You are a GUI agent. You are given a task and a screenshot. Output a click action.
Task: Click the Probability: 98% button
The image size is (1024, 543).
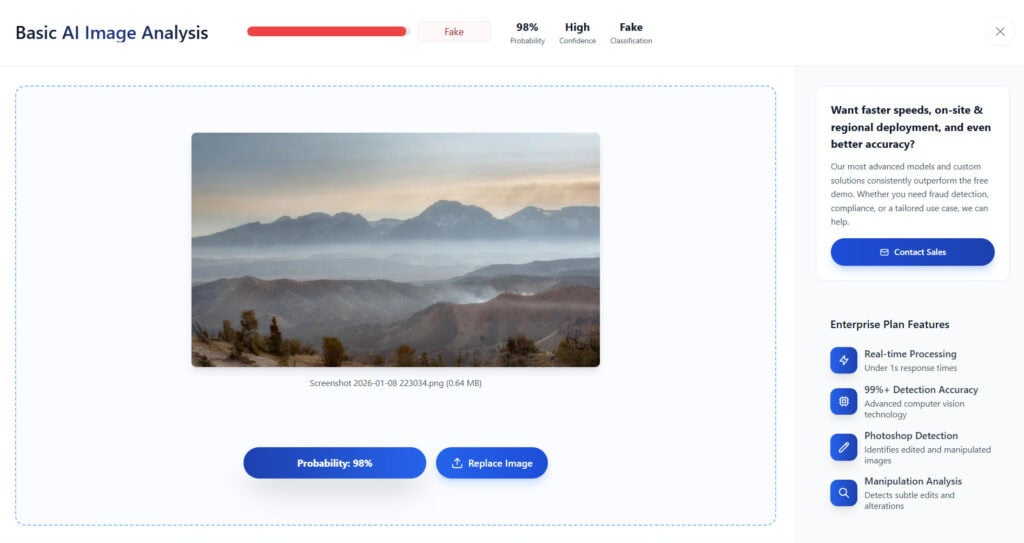[x=334, y=463]
